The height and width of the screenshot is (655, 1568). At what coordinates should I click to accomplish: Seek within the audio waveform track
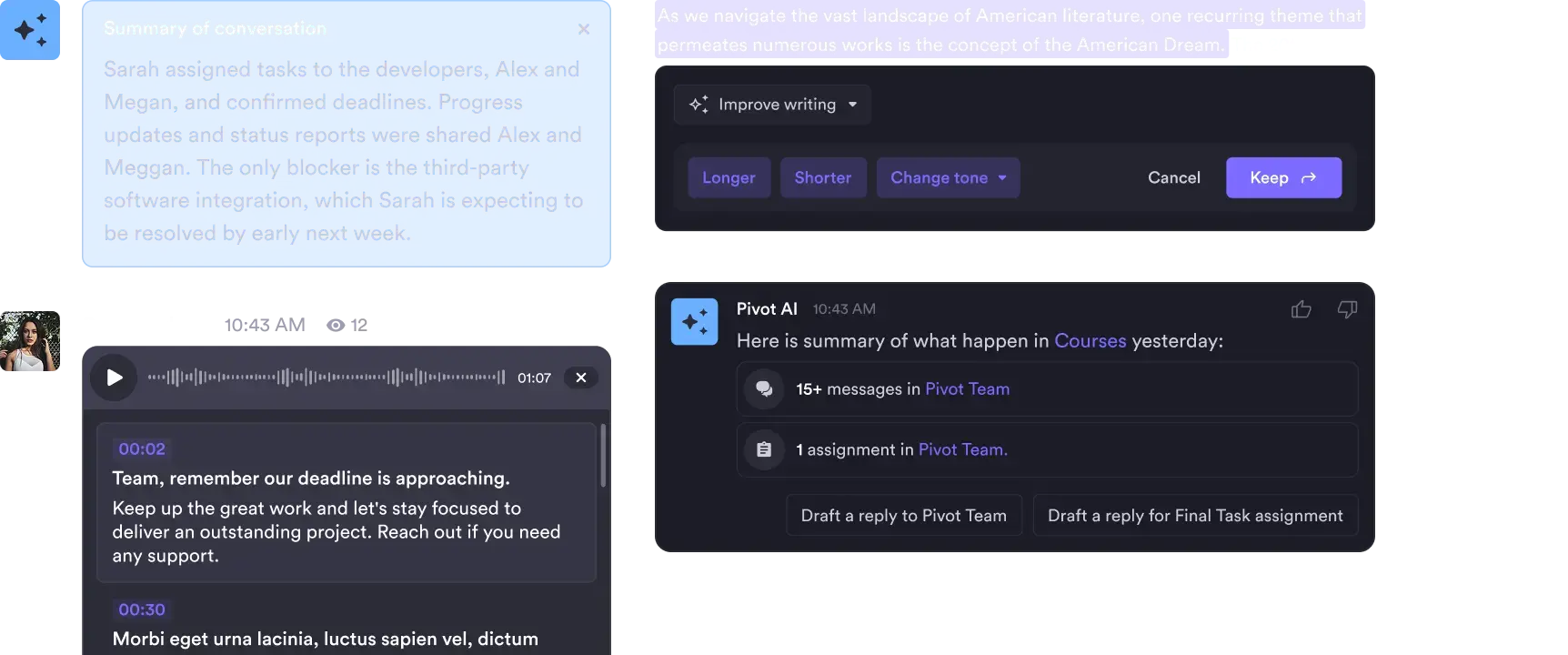(327, 378)
